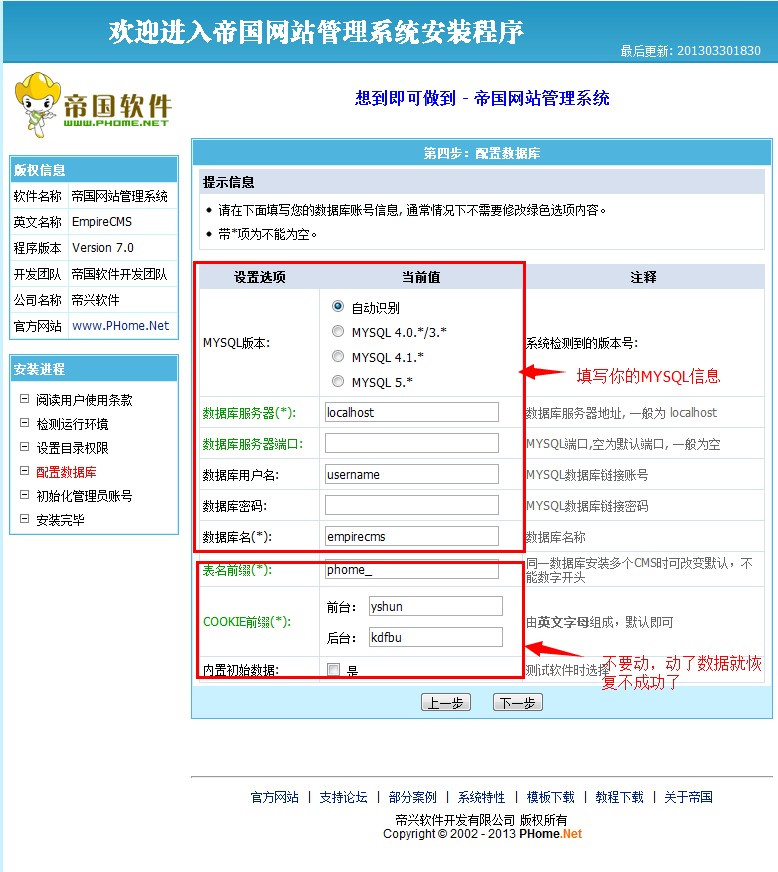The image size is (778, 872).
Task: Click the 表名前缀 phome_ input field
Action: 411,570
